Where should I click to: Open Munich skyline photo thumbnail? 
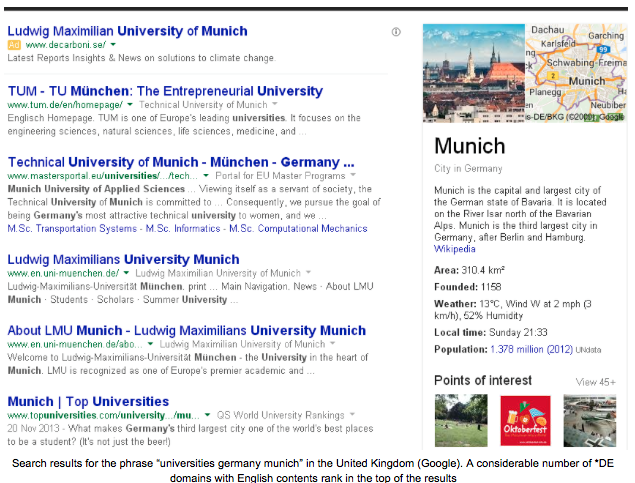tap(474, 73)
